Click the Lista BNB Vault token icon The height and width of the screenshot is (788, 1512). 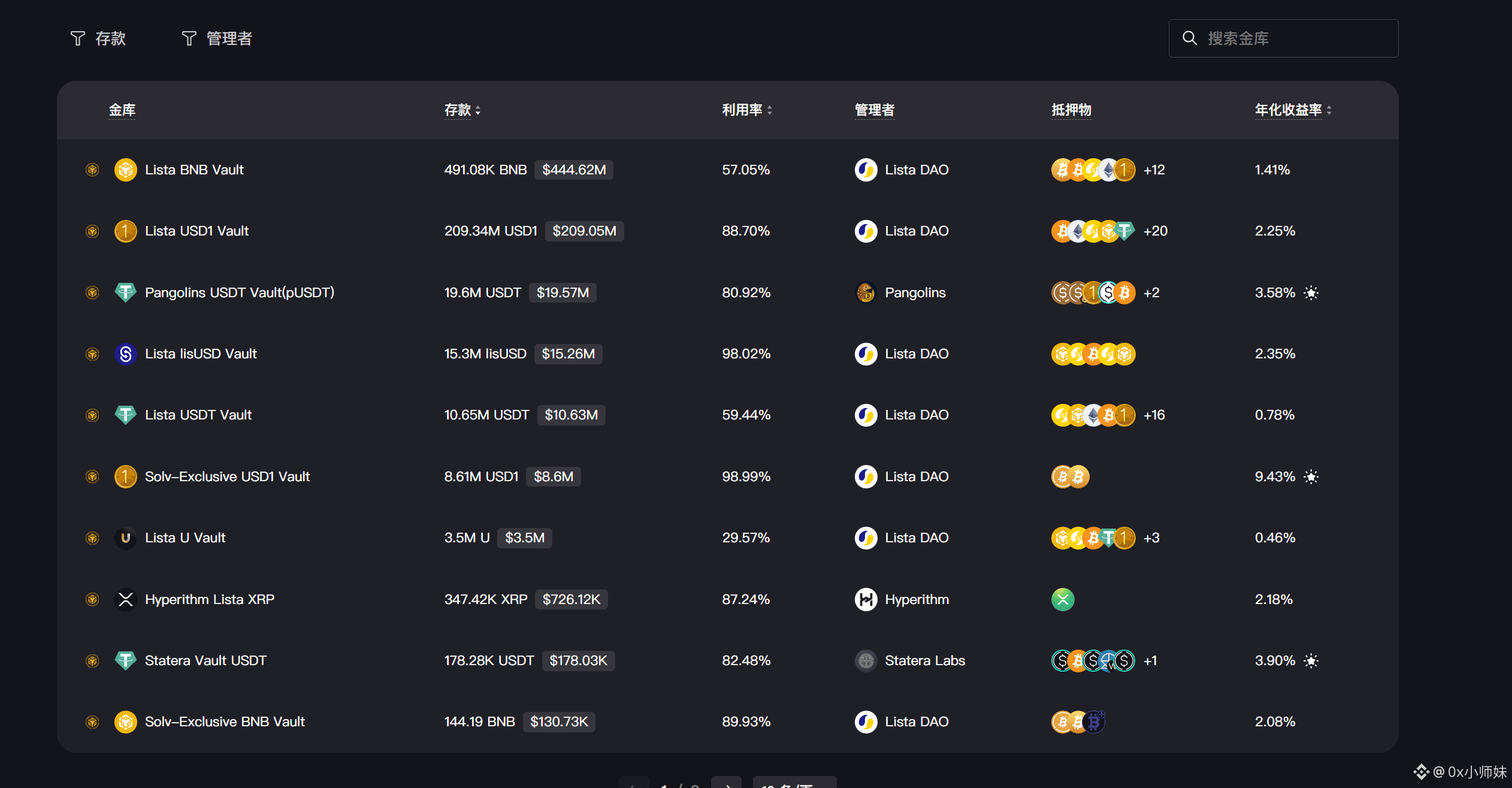pos(125,170)
